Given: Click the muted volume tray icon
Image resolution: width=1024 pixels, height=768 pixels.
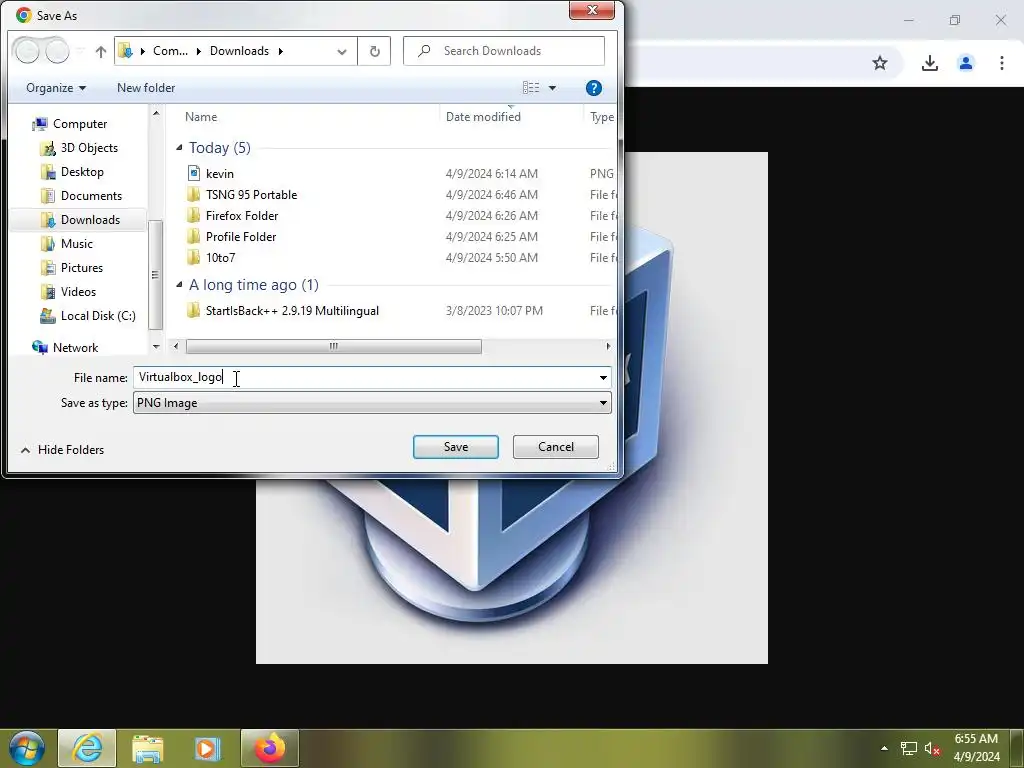Looking at the screenshot, I should click(932, 748).
